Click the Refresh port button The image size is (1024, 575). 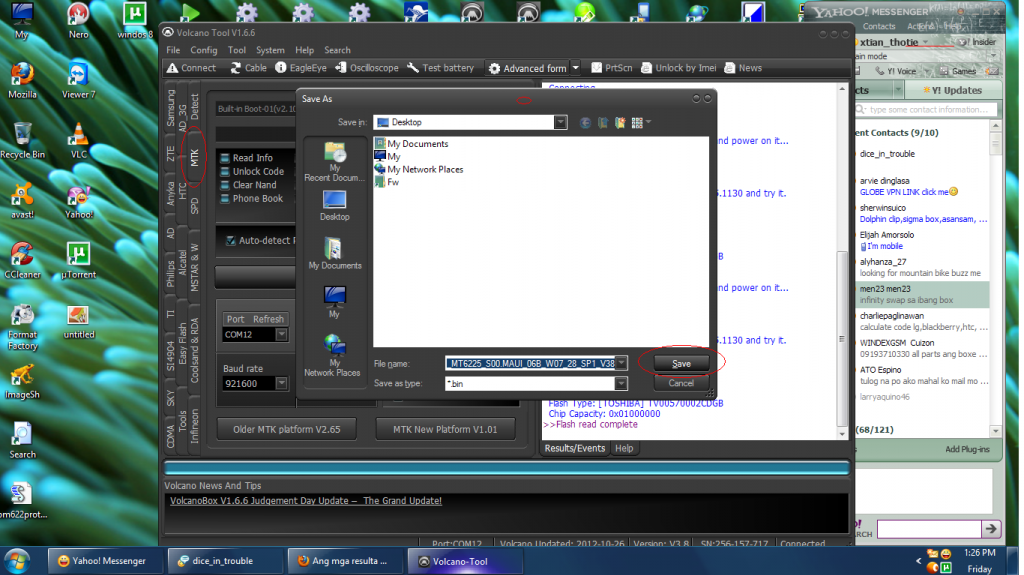tap(268, 319)
